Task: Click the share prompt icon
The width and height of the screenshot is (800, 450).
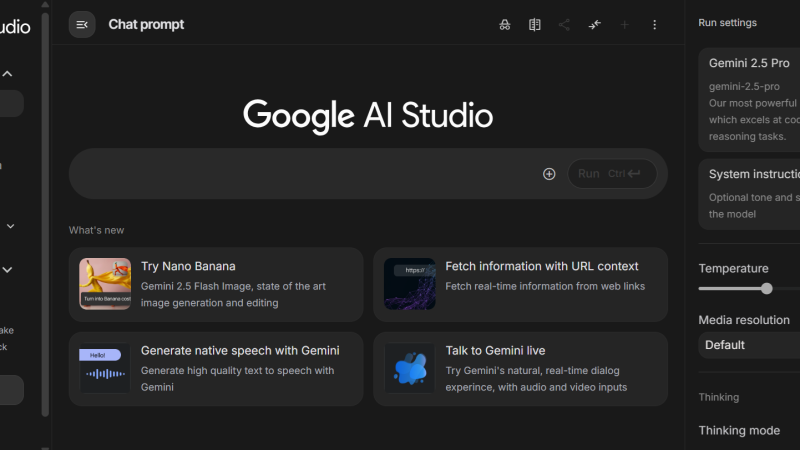Action: [x=564, y=24]
